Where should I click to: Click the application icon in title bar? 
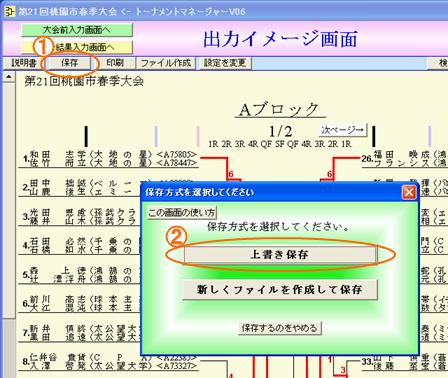[9, 12]
